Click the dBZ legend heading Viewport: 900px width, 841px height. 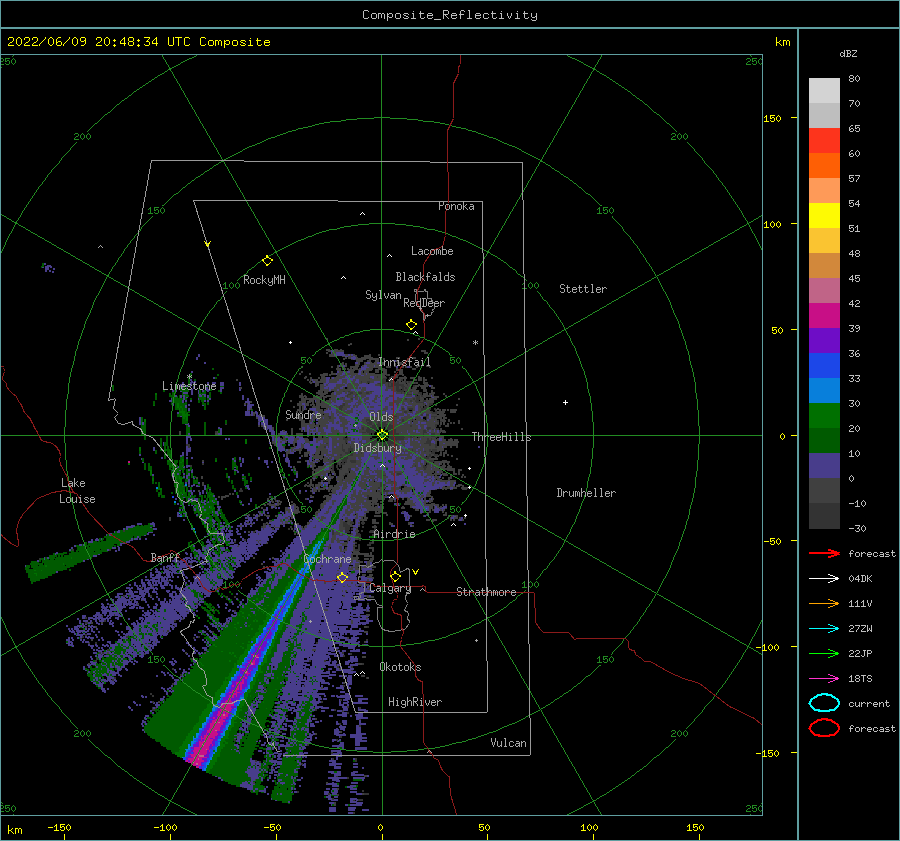[848, 53]
